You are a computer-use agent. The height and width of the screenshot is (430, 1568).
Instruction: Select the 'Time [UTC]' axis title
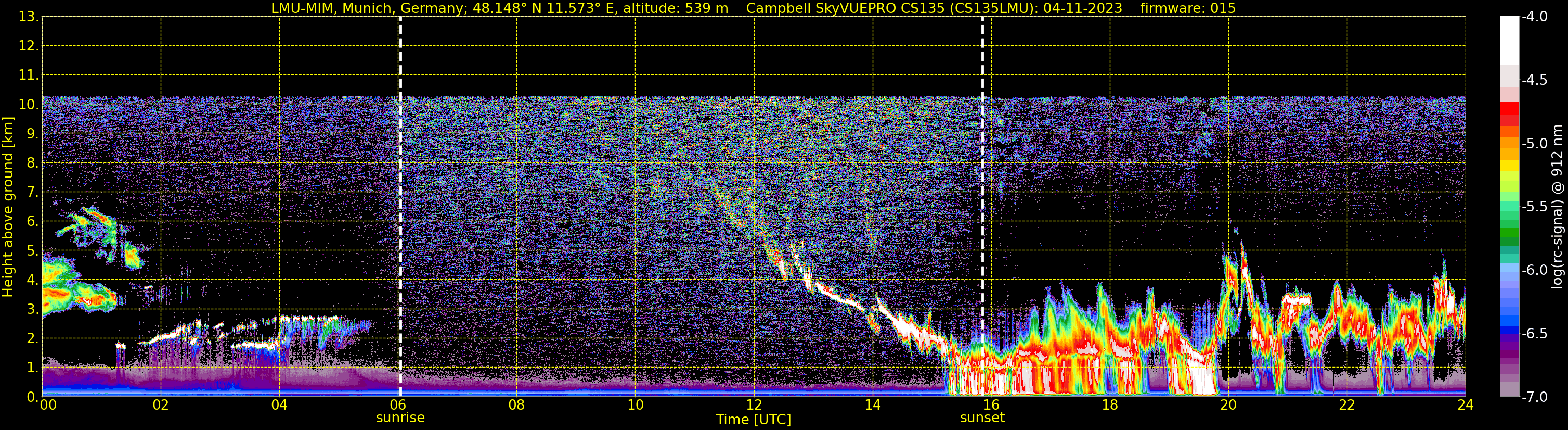click(x=754, y=420)
